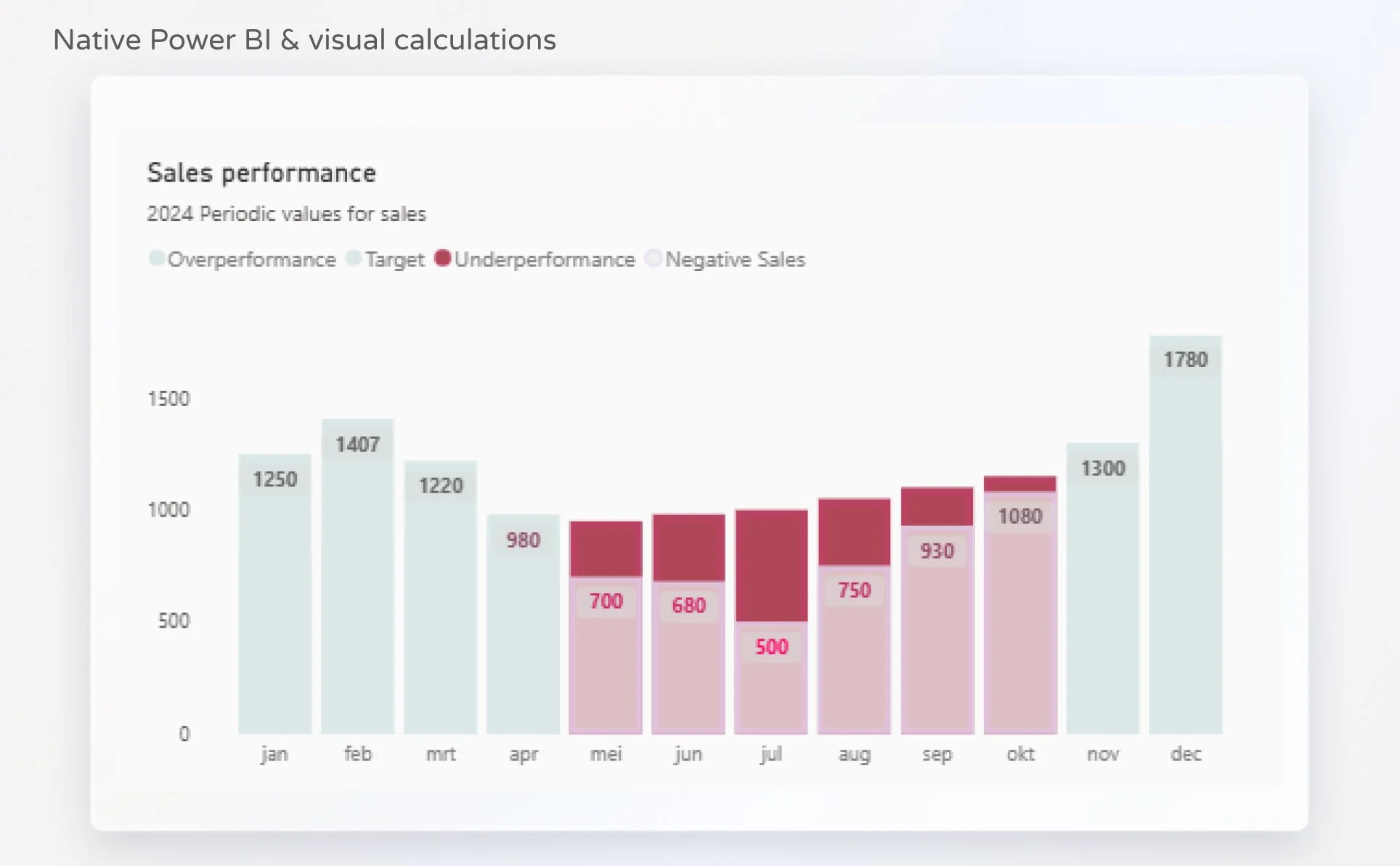Click the Overperformance legend color dot
The height and width of the screenshot is (866, 1400).
pyautogui.click(x=156, y=258)
